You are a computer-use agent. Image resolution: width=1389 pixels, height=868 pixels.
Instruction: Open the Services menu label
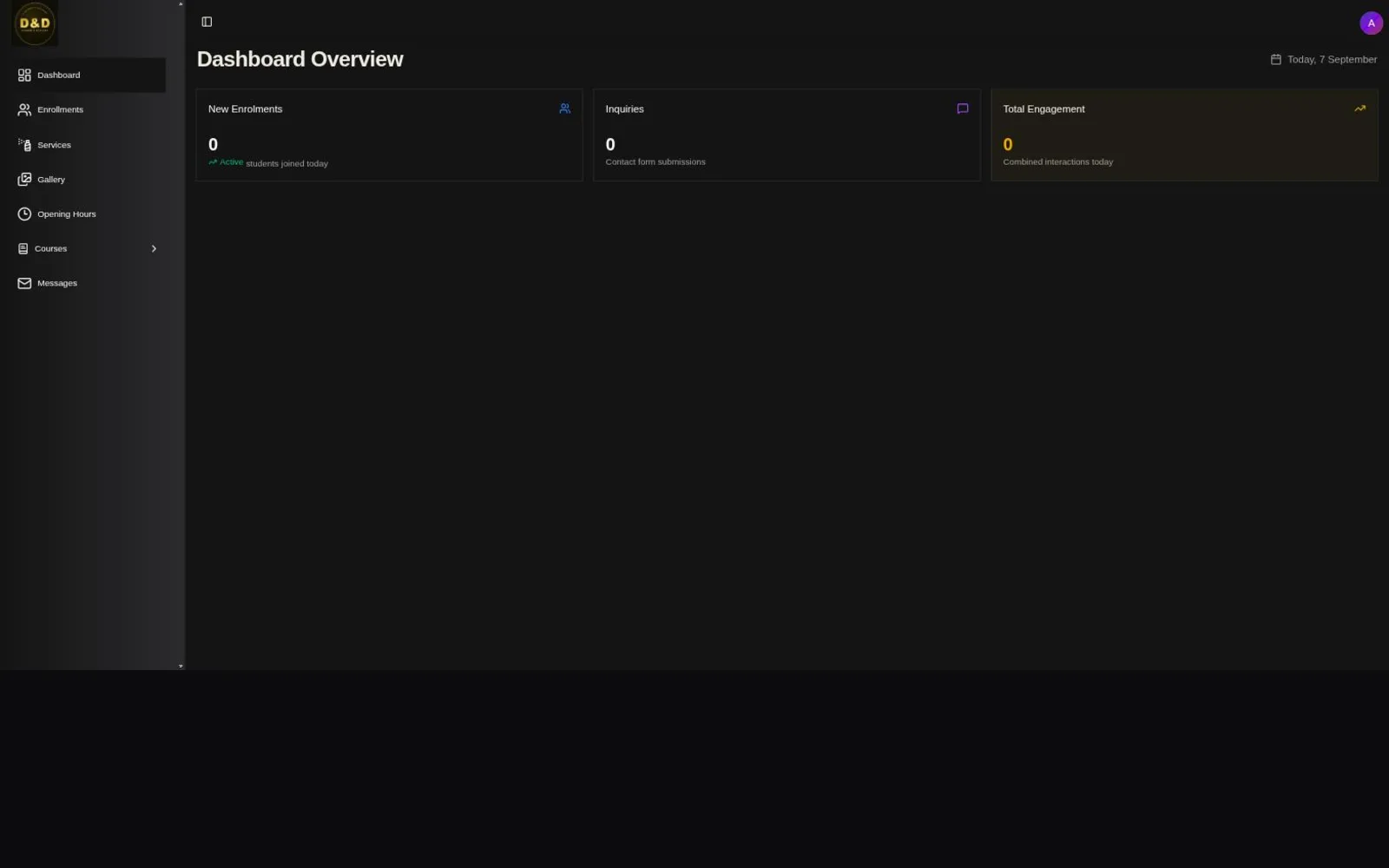(x=54, y=145)
